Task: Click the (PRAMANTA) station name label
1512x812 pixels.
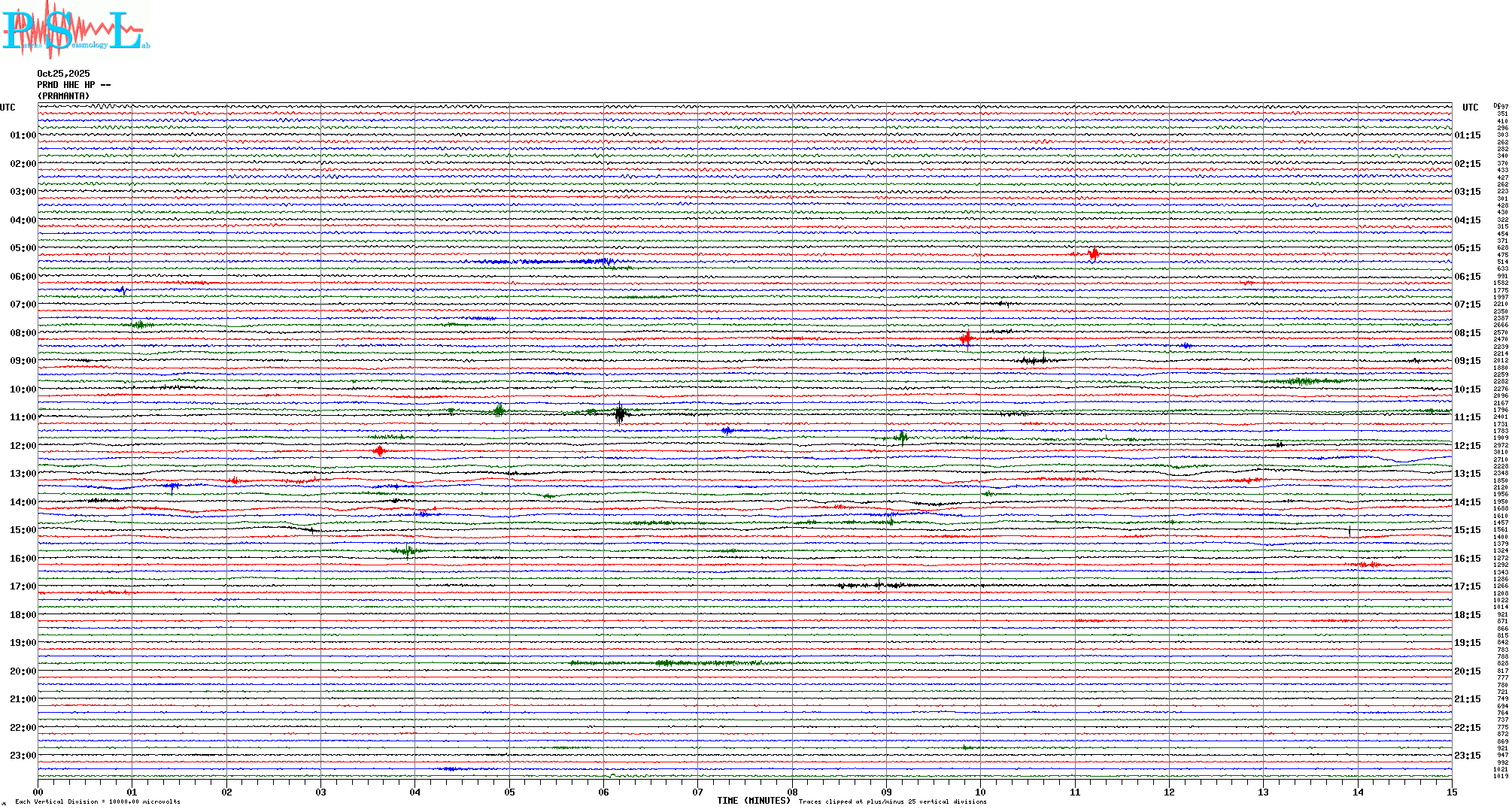Action: (63, 96)
